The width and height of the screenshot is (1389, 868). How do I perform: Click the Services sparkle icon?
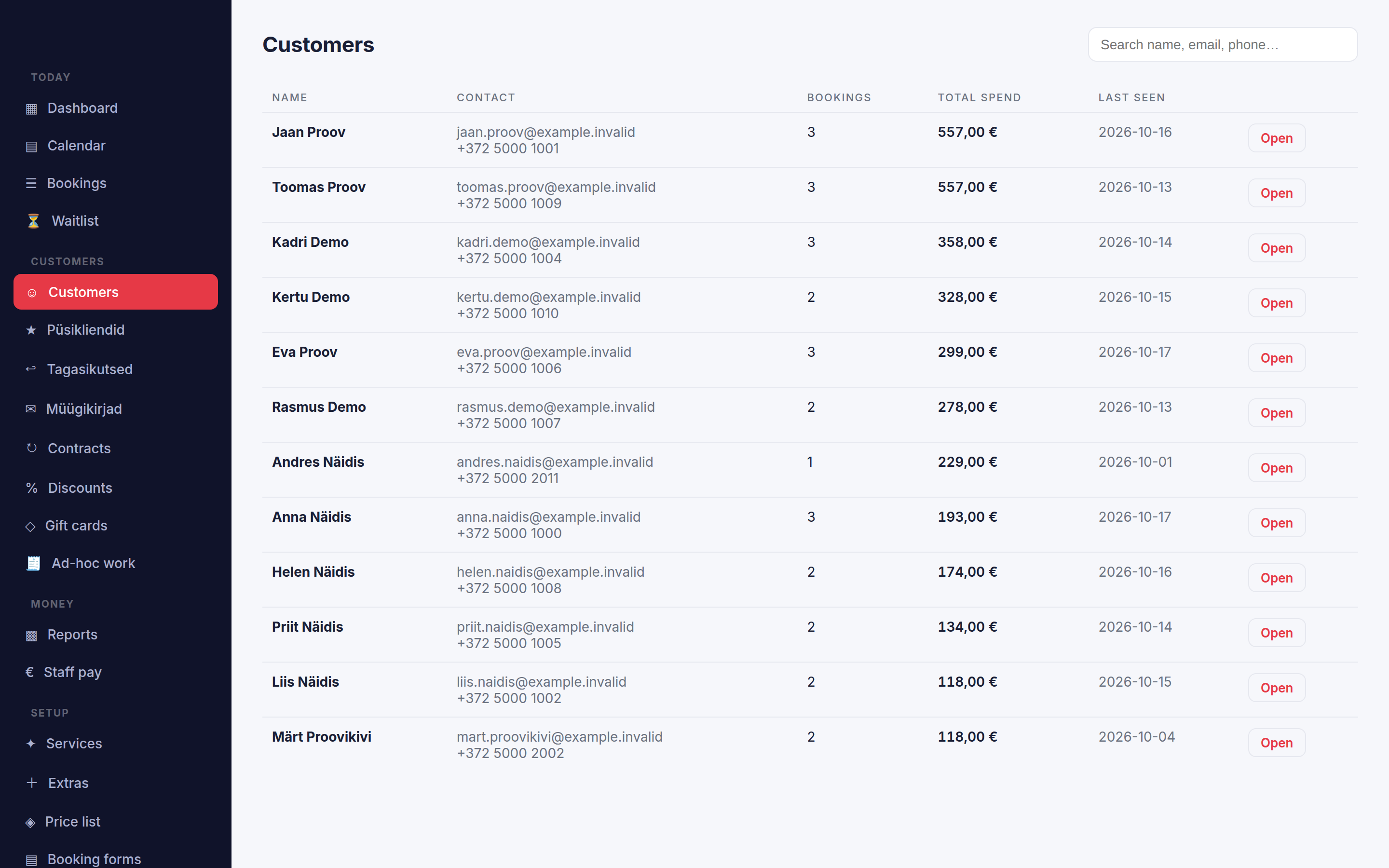coord(31,744)
